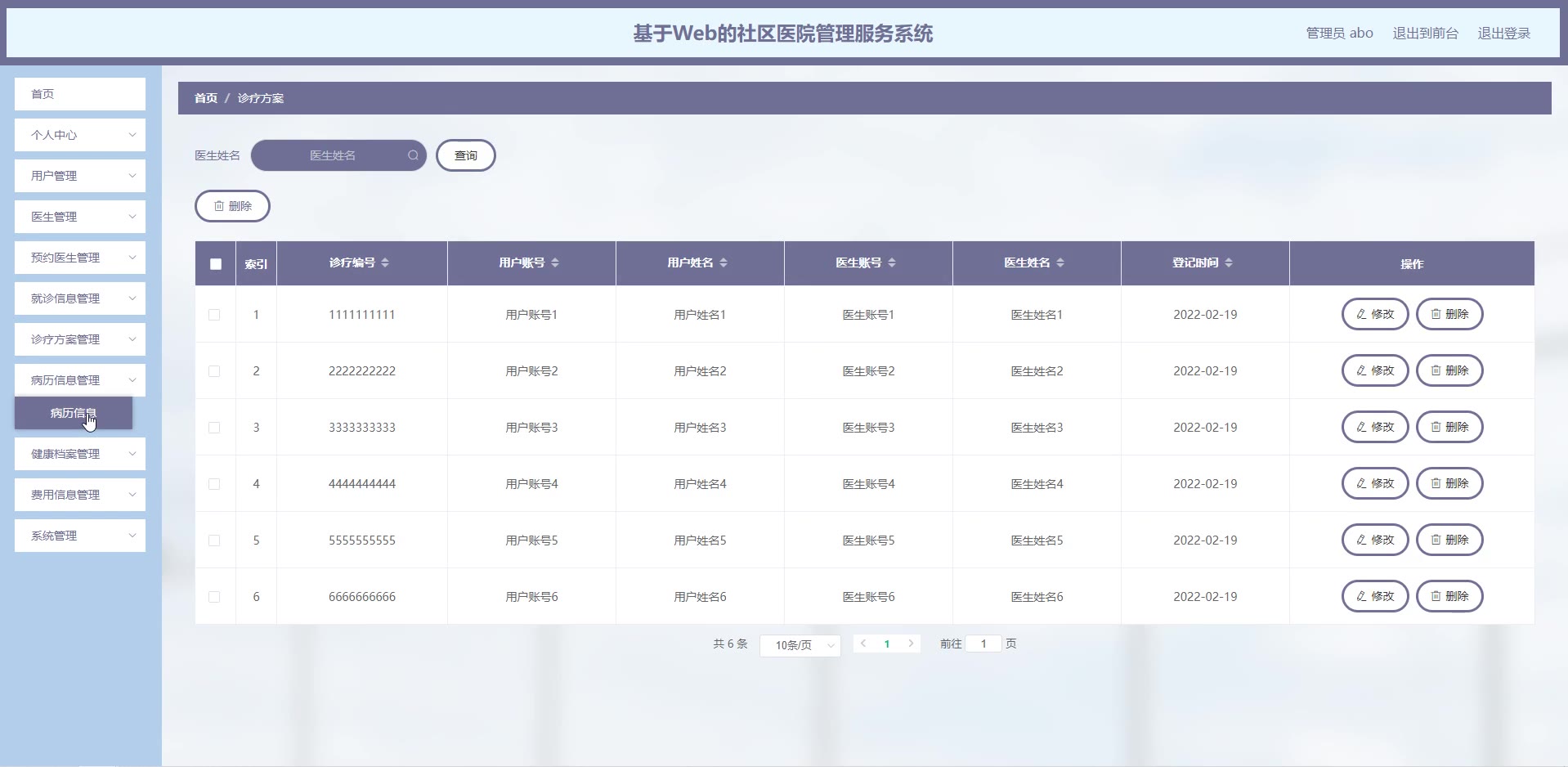Sort by 诊疗编号 column arrows
The height and width of the screenshot is (767, 1568).
[385, 262]
